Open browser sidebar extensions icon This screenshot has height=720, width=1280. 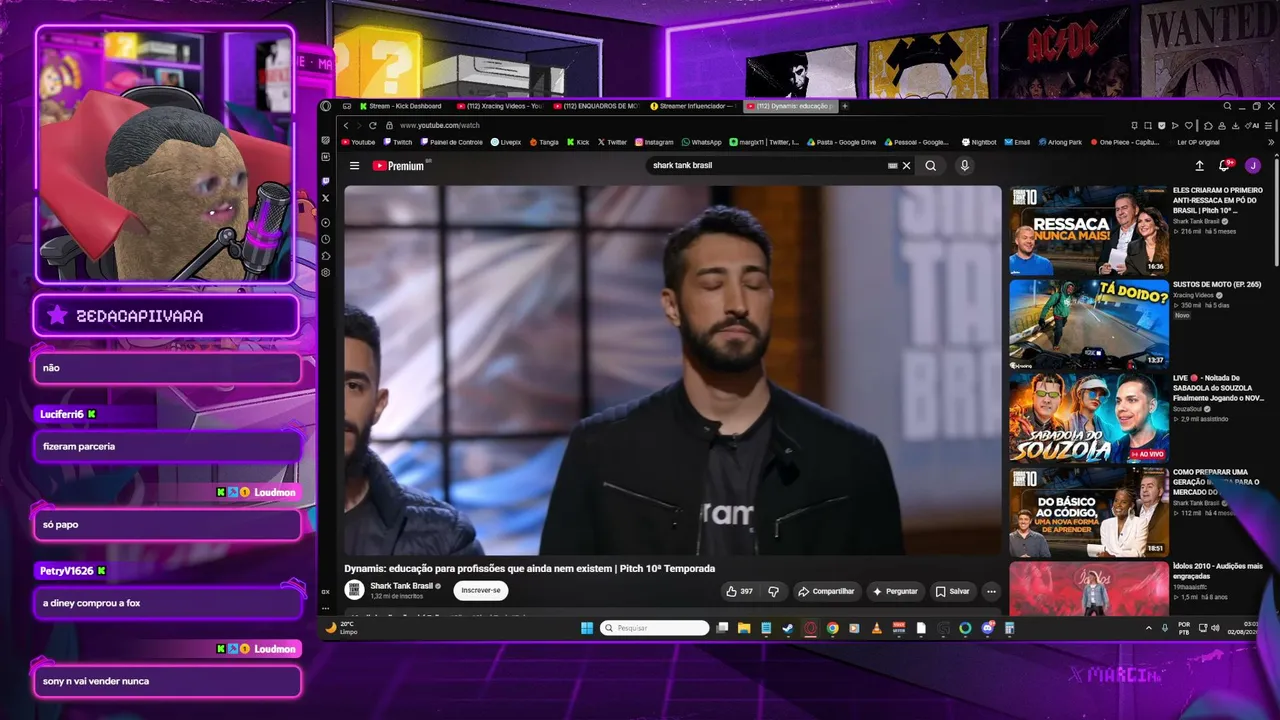pyautogui.click(x=326, y=256)
